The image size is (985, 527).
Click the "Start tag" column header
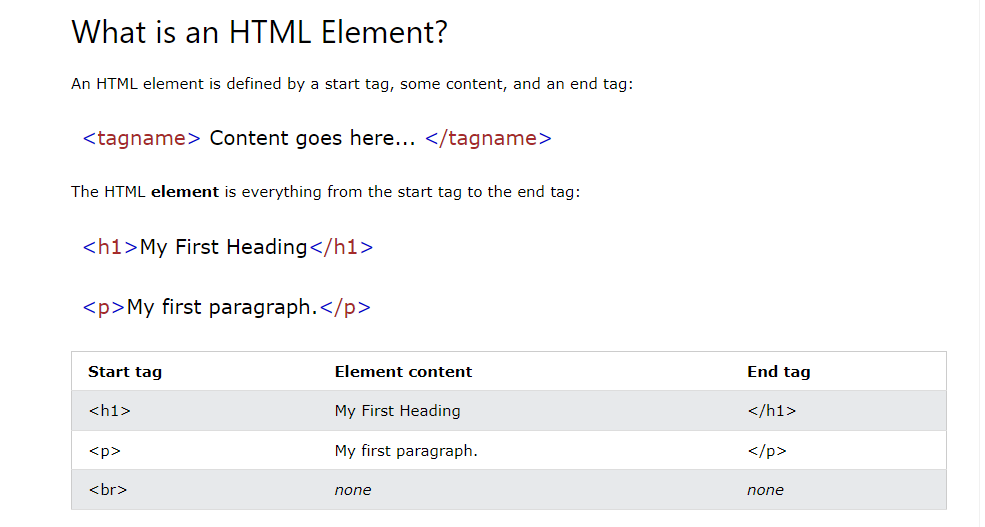click(125, 372)
